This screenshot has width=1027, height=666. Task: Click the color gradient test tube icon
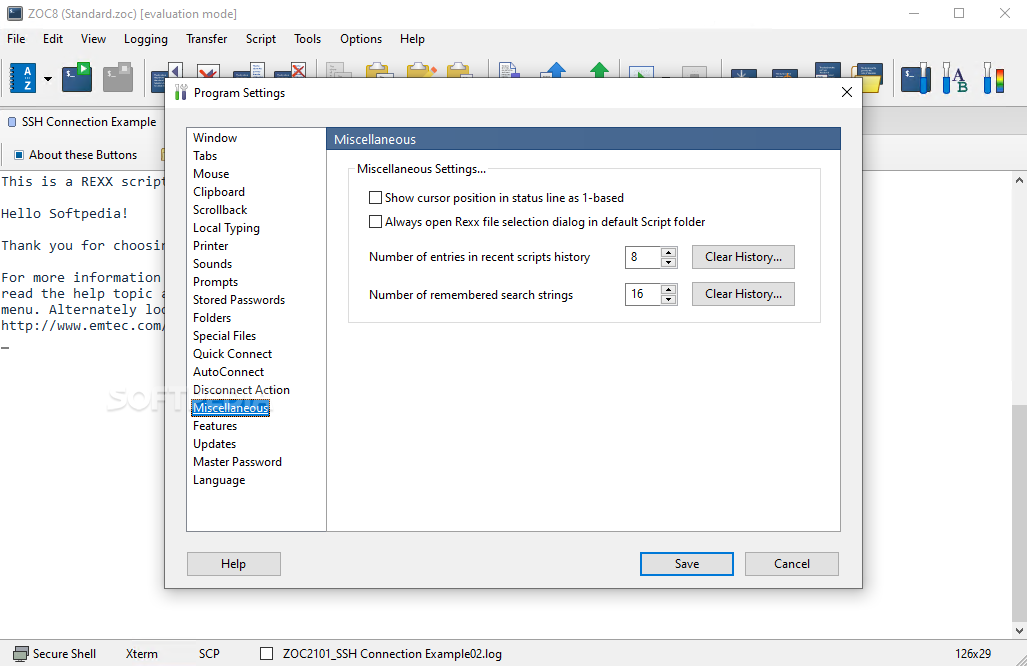tap(994, 78)
